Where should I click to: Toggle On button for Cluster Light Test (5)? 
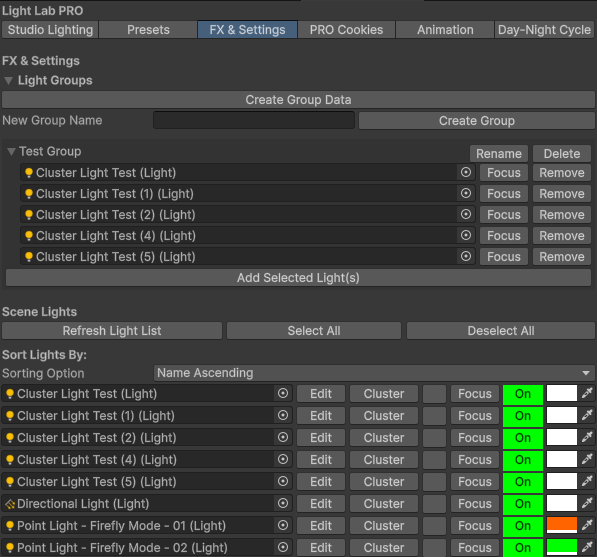[523, 482]
